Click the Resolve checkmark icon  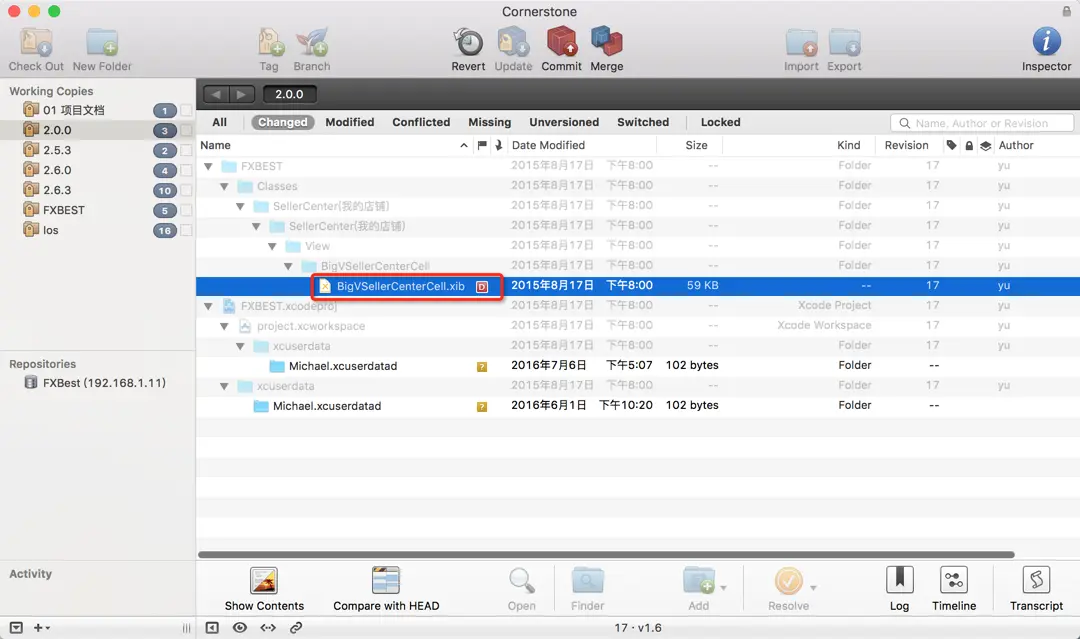[789, 581]
